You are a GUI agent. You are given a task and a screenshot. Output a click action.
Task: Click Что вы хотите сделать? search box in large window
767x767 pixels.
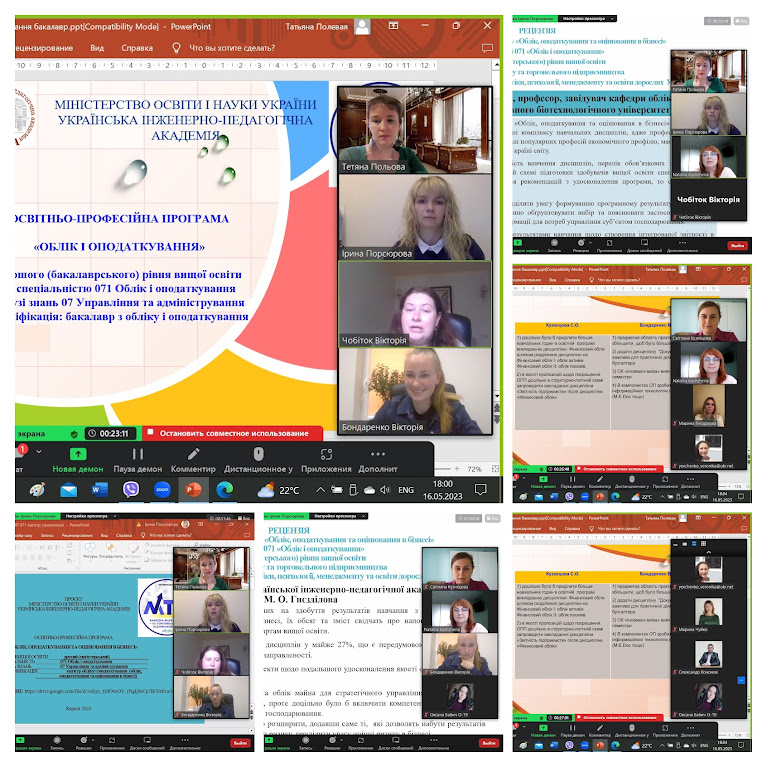(x=232, y=48)
